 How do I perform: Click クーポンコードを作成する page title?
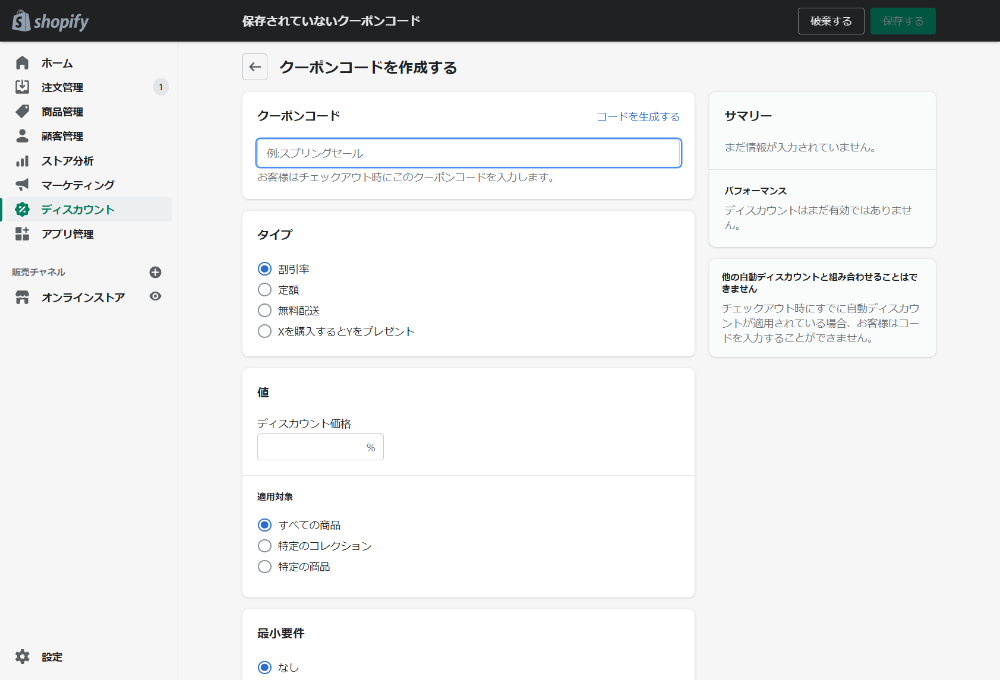368,68
